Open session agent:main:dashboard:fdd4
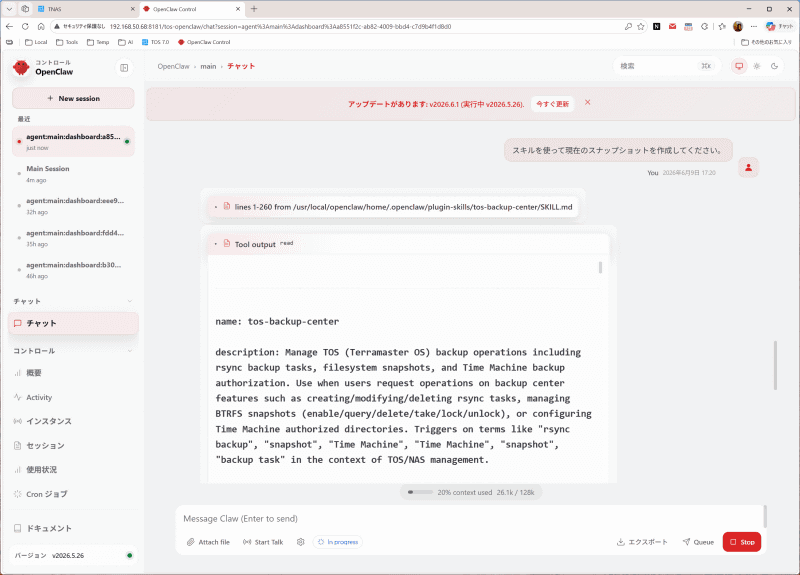800x575 pixels. [x=73, y=238]
